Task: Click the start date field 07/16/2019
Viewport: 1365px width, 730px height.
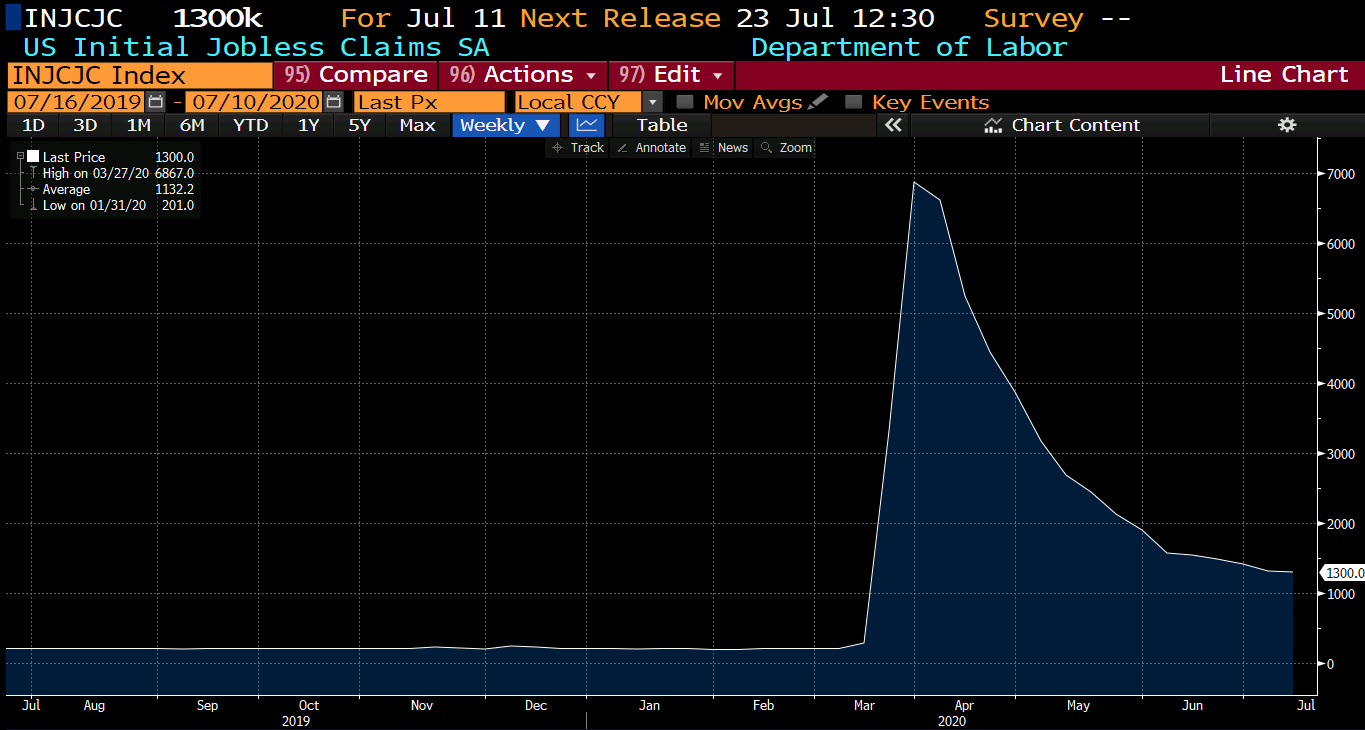Action: [75, 102]
